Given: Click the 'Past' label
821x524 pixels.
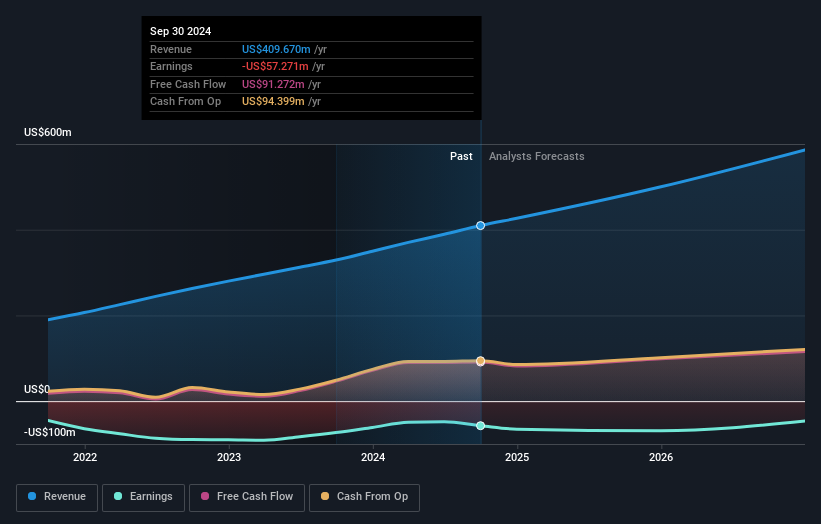Looking at the screenshot, I should [x=461, y=156].
